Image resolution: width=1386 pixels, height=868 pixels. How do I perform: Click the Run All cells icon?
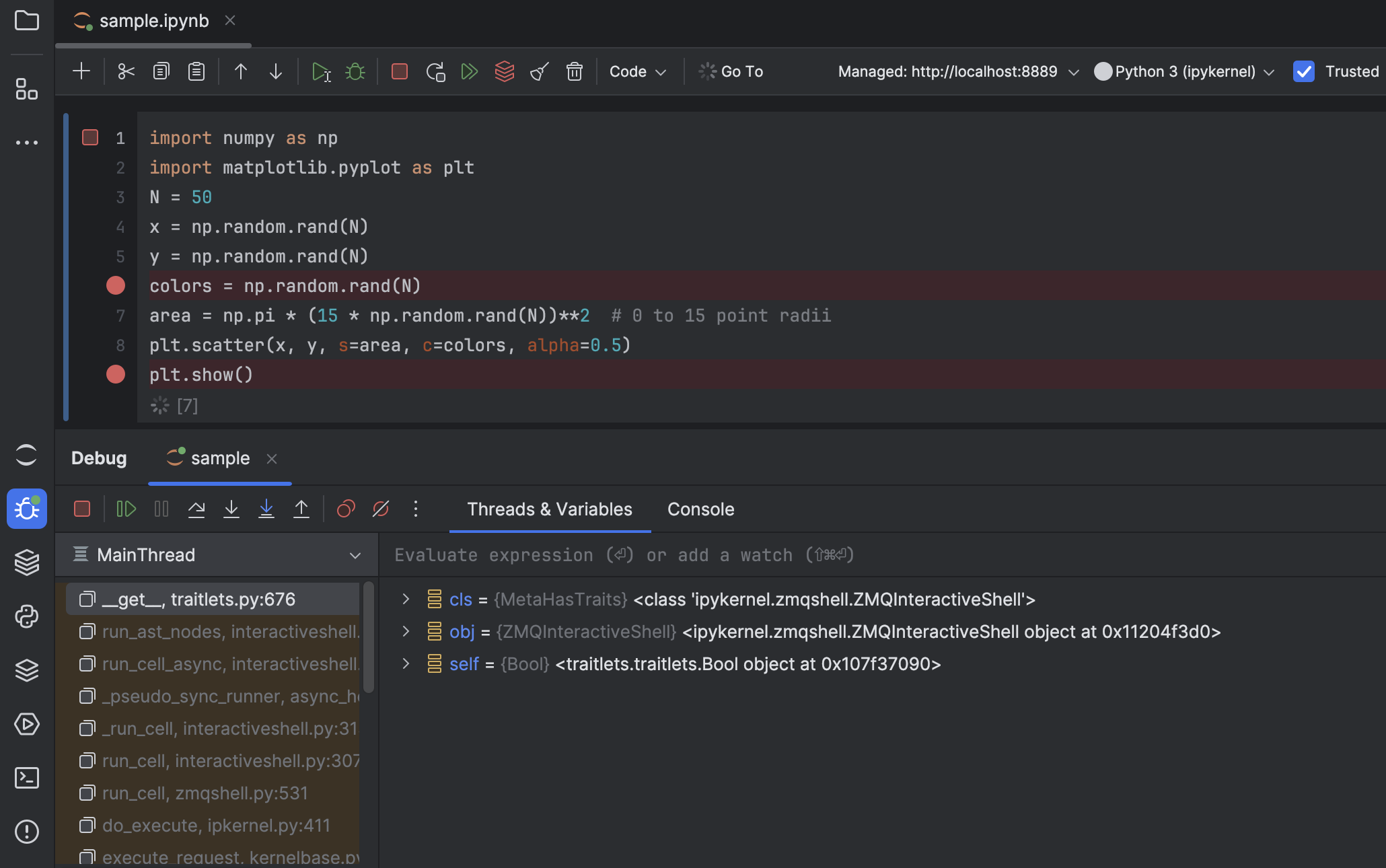469,71
